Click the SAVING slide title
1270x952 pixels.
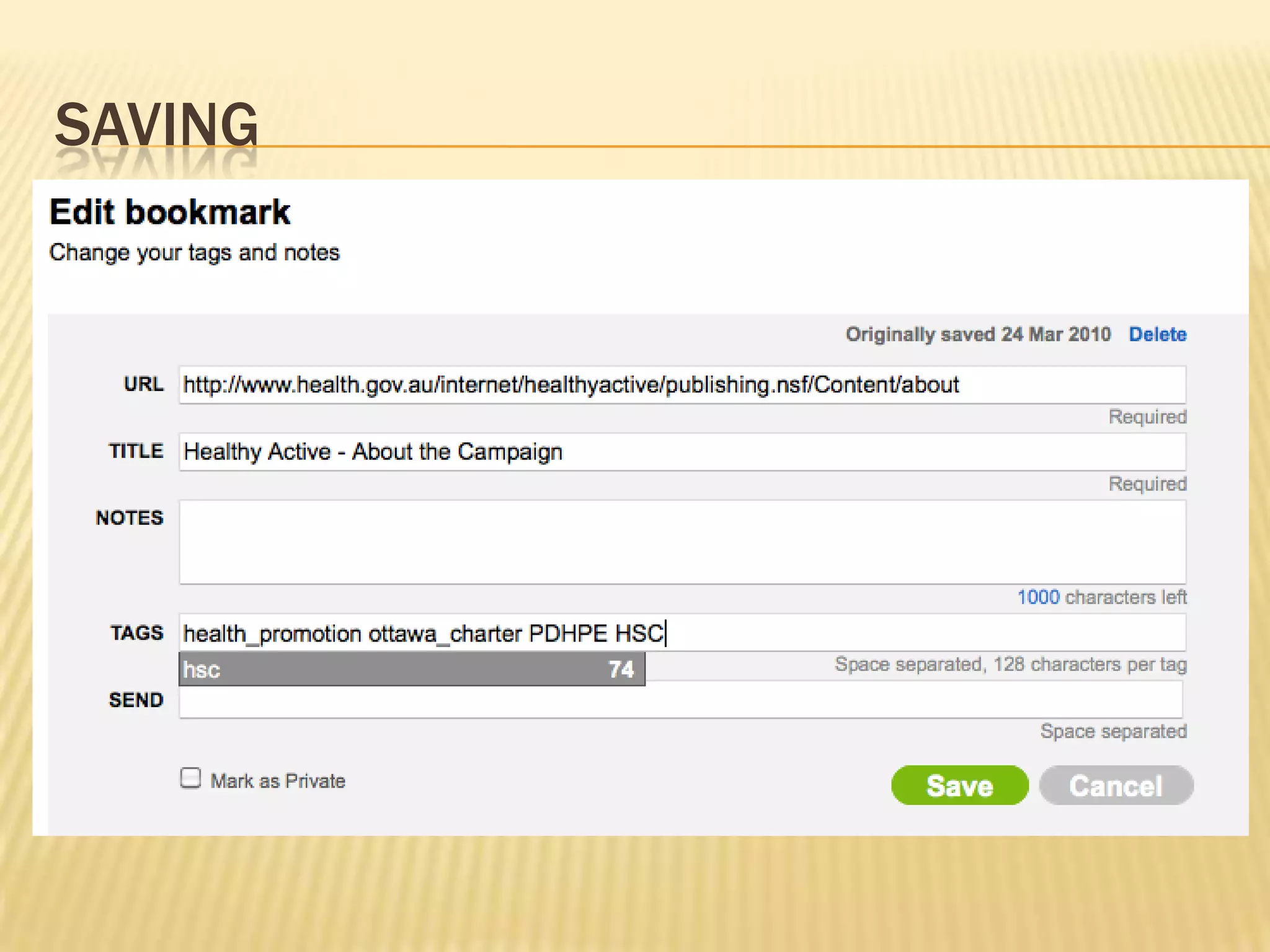[x=156, y=125]
